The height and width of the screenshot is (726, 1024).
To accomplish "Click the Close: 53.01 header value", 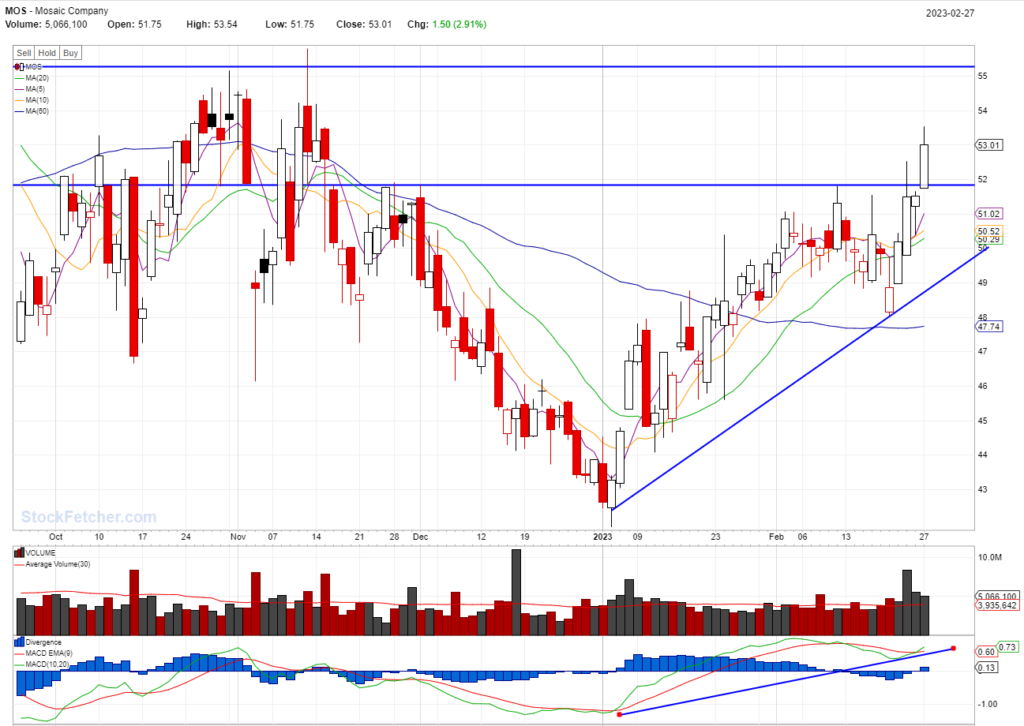I will (364, 24).
